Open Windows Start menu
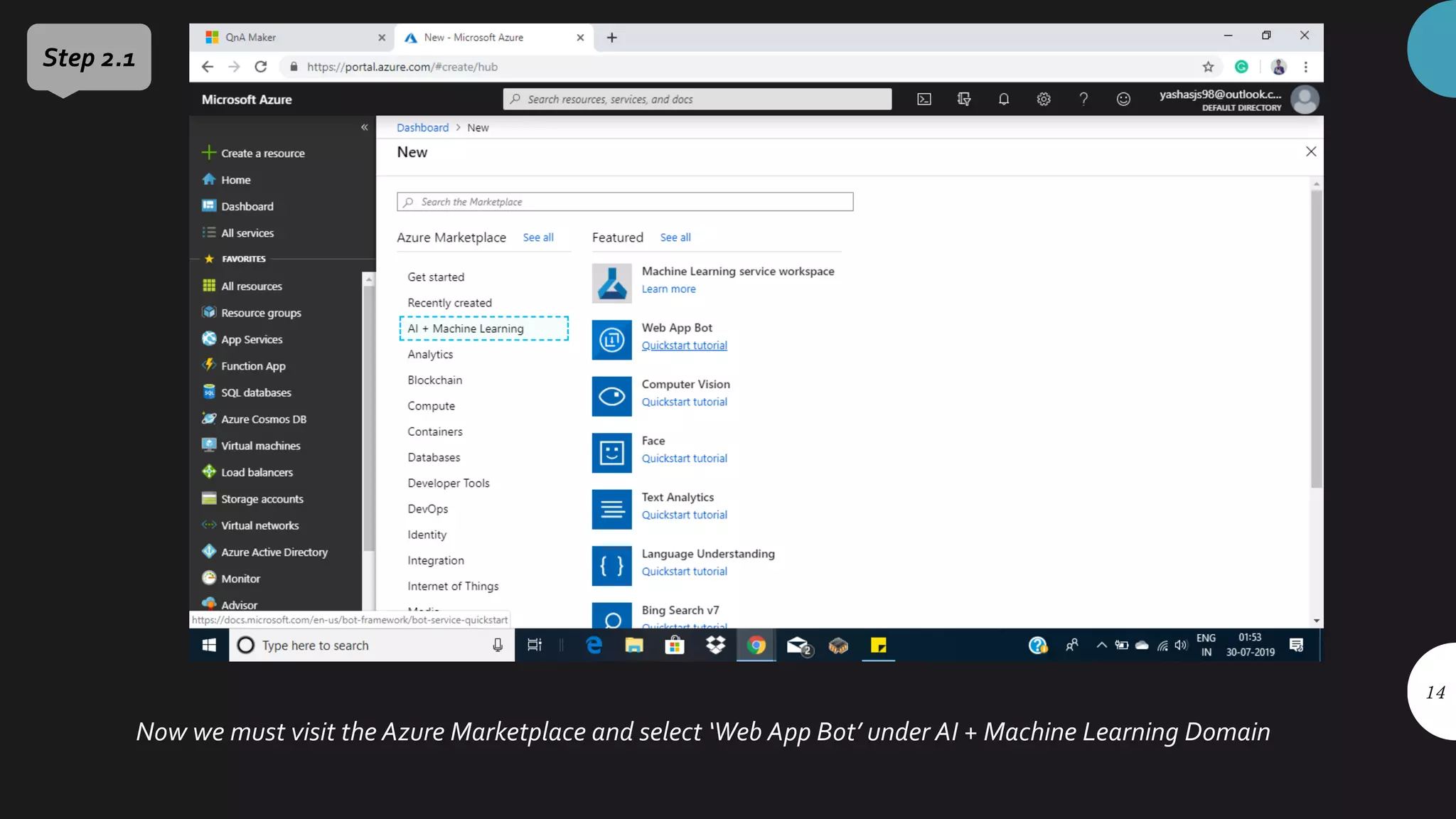Image resolution: width=1456 pixels, height=819 pixels. (x=209, y=646)
